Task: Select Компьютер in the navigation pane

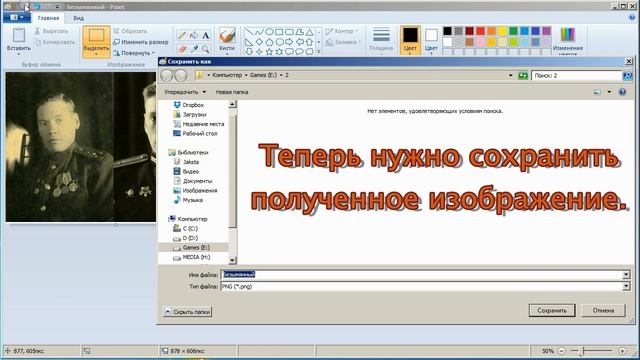Action: click(x=188, y=219)
